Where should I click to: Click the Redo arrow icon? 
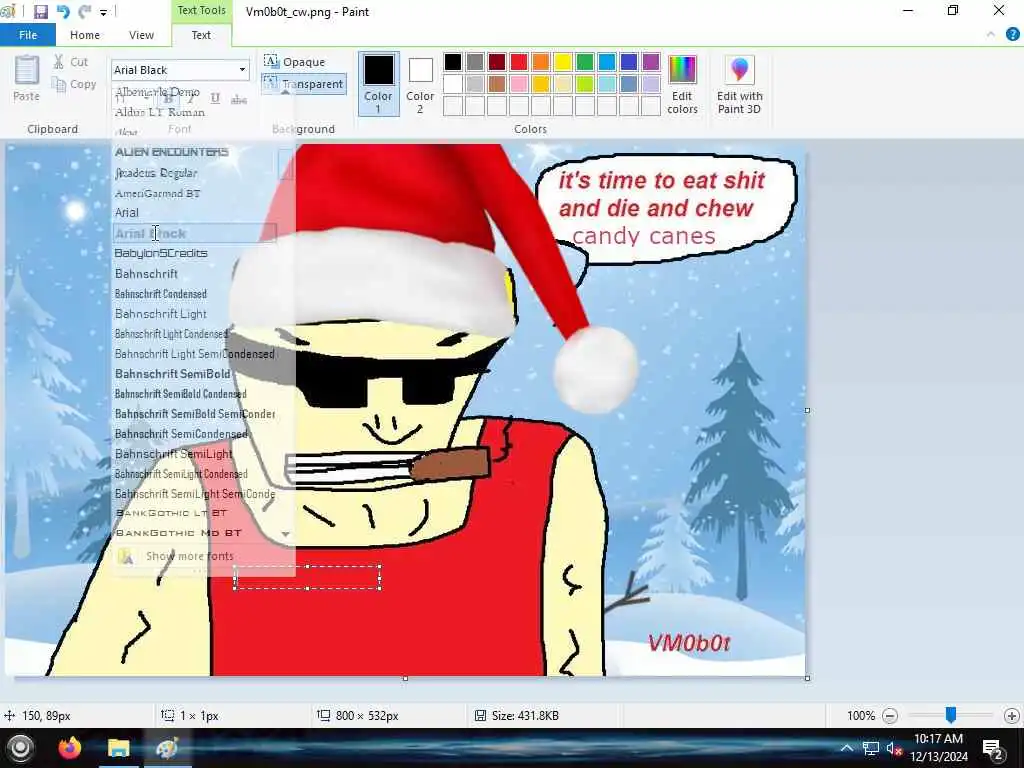[x=84, y=12]
